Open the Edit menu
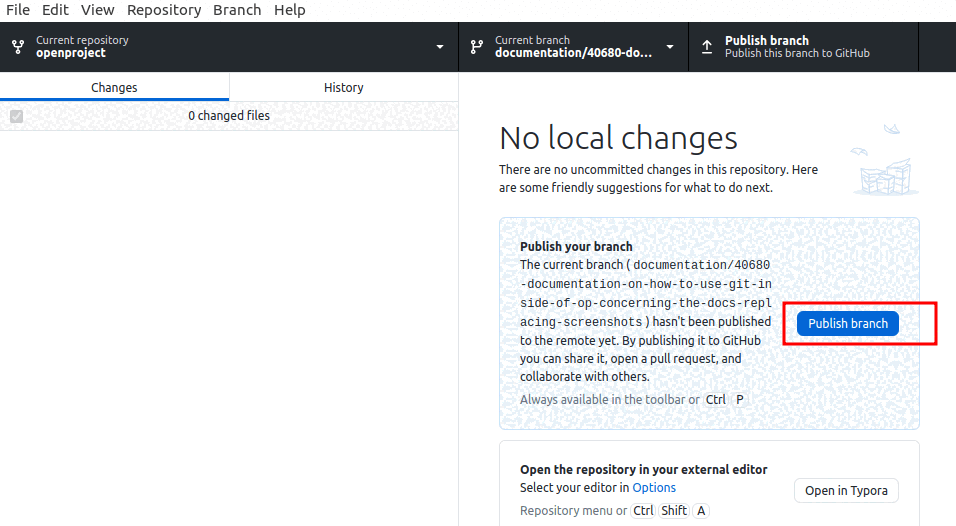 (55, 10)
